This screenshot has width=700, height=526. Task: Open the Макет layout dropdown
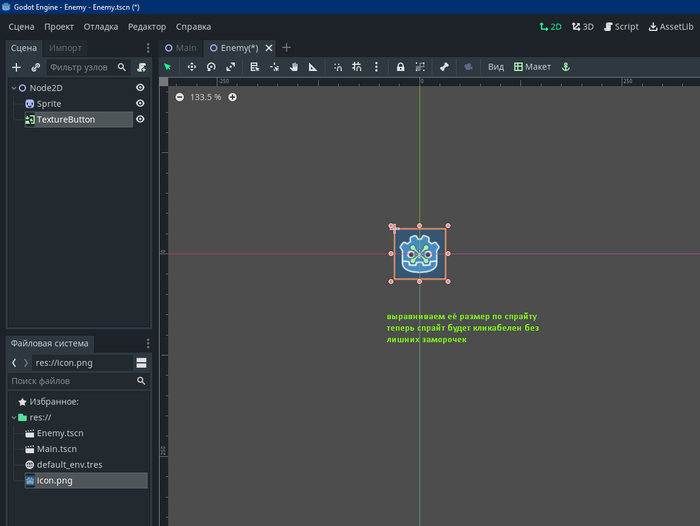point(532,67)
